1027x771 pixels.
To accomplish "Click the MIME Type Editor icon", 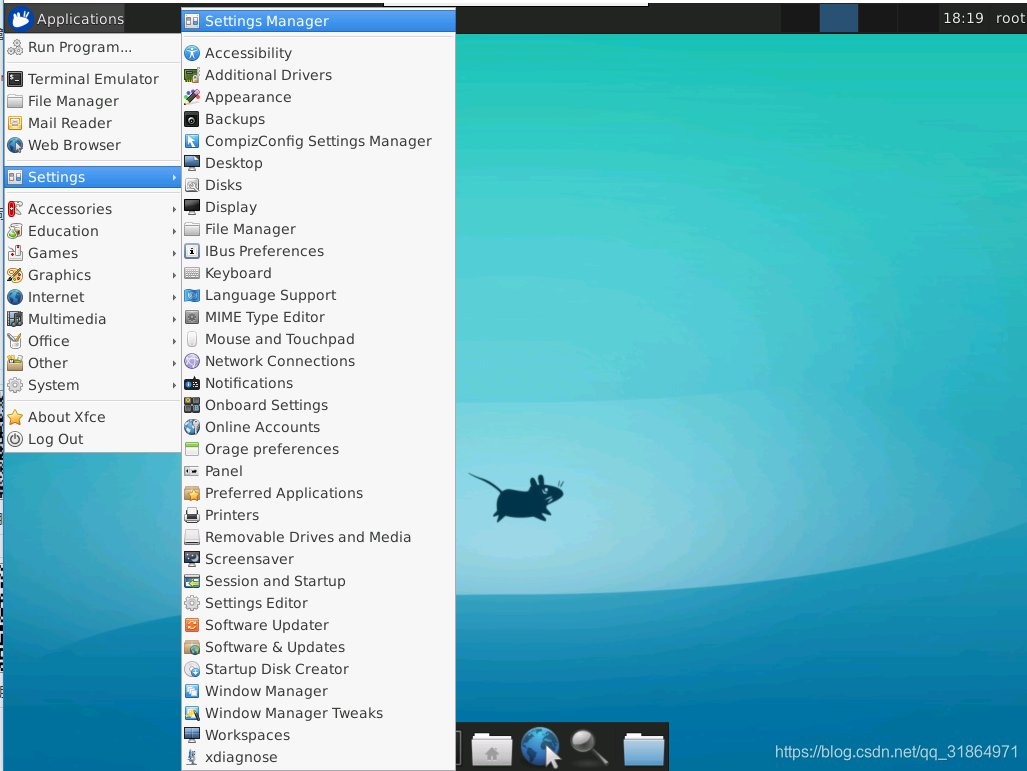I will (192, 317).
